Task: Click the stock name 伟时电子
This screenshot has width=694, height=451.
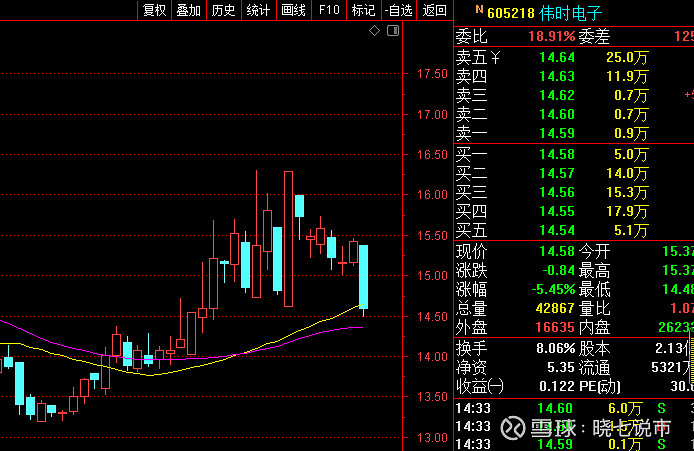Action: click(x=571, y=13)
